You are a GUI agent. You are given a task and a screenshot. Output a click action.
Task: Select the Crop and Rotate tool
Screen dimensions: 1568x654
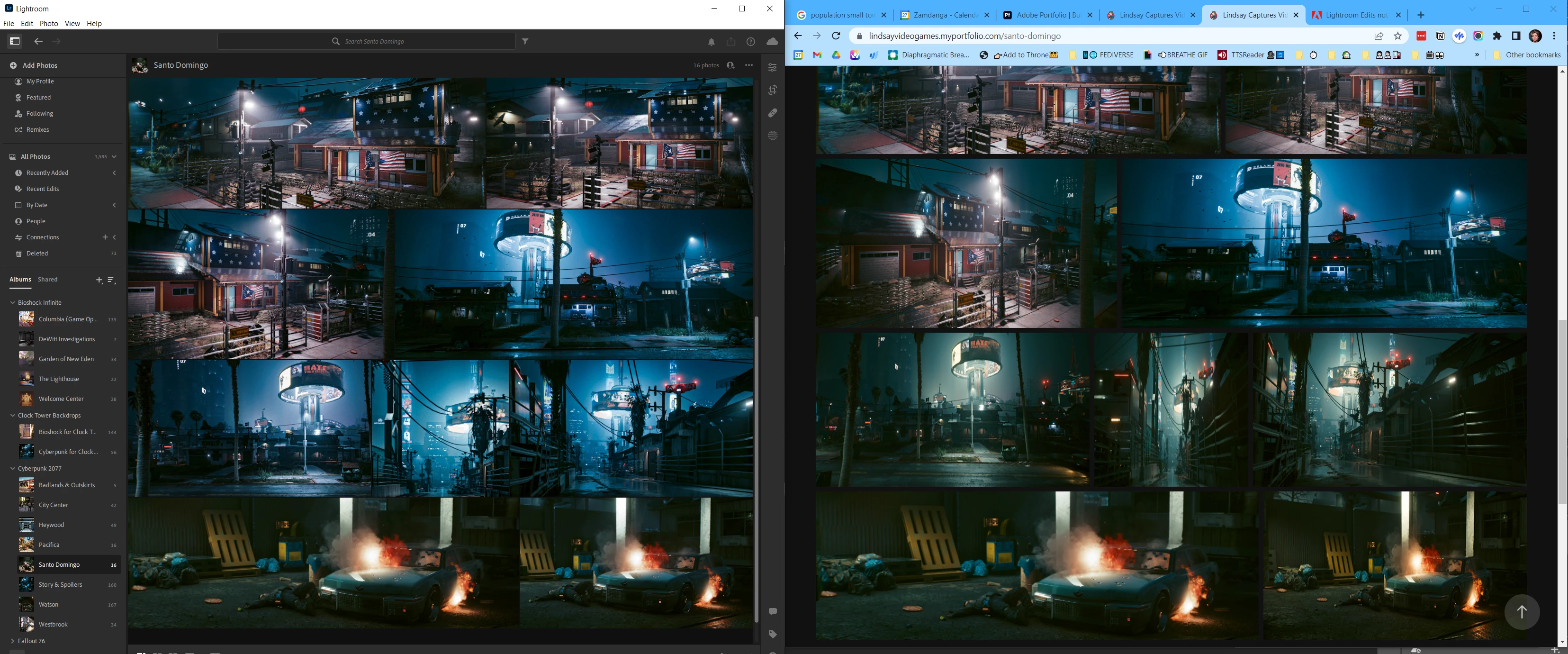tap(773, 90)
